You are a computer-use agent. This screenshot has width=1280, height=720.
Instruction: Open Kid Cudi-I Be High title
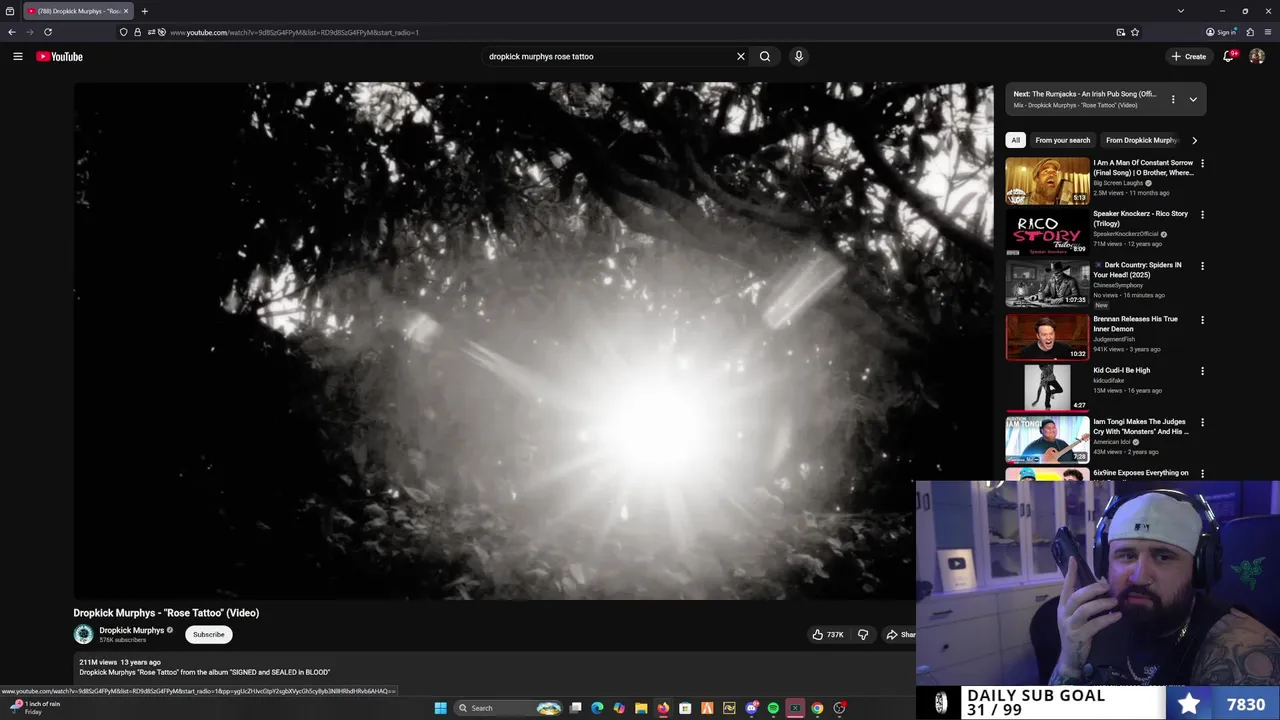pyautogui.click(x=1122, y=370)
